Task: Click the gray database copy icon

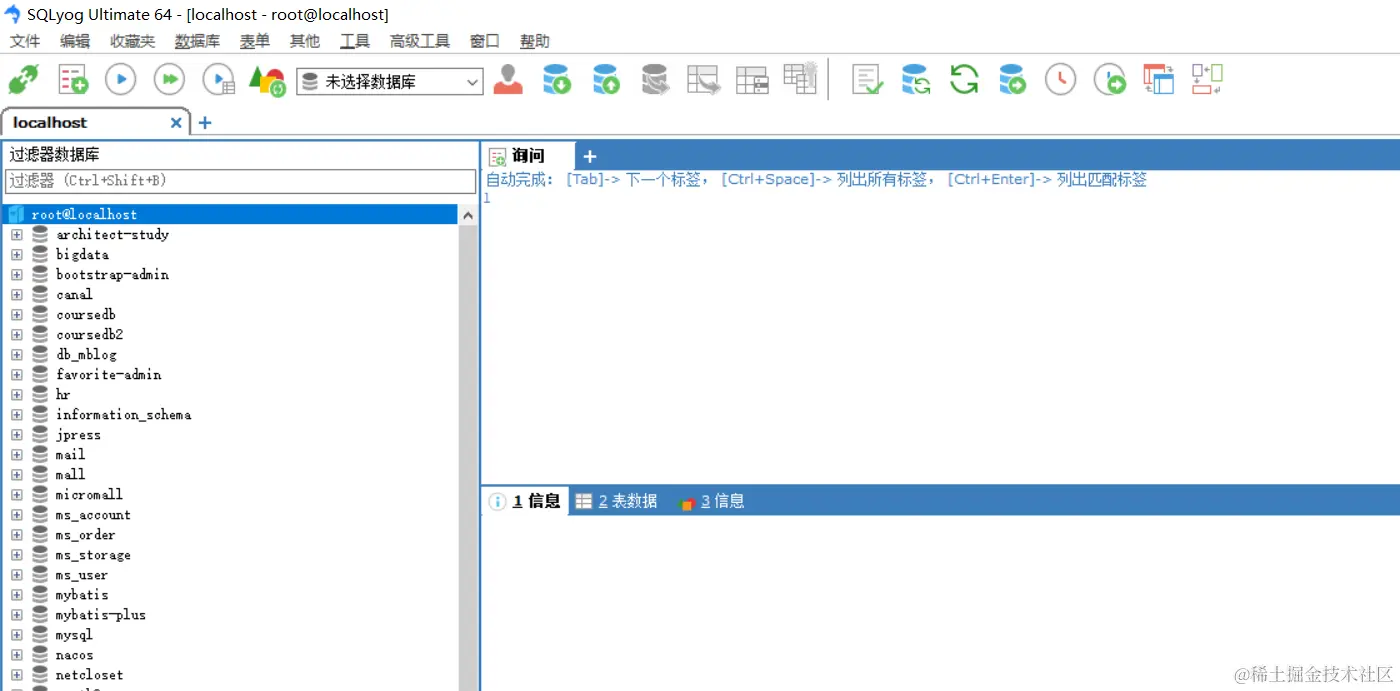Action: click(x=654, y=80)
